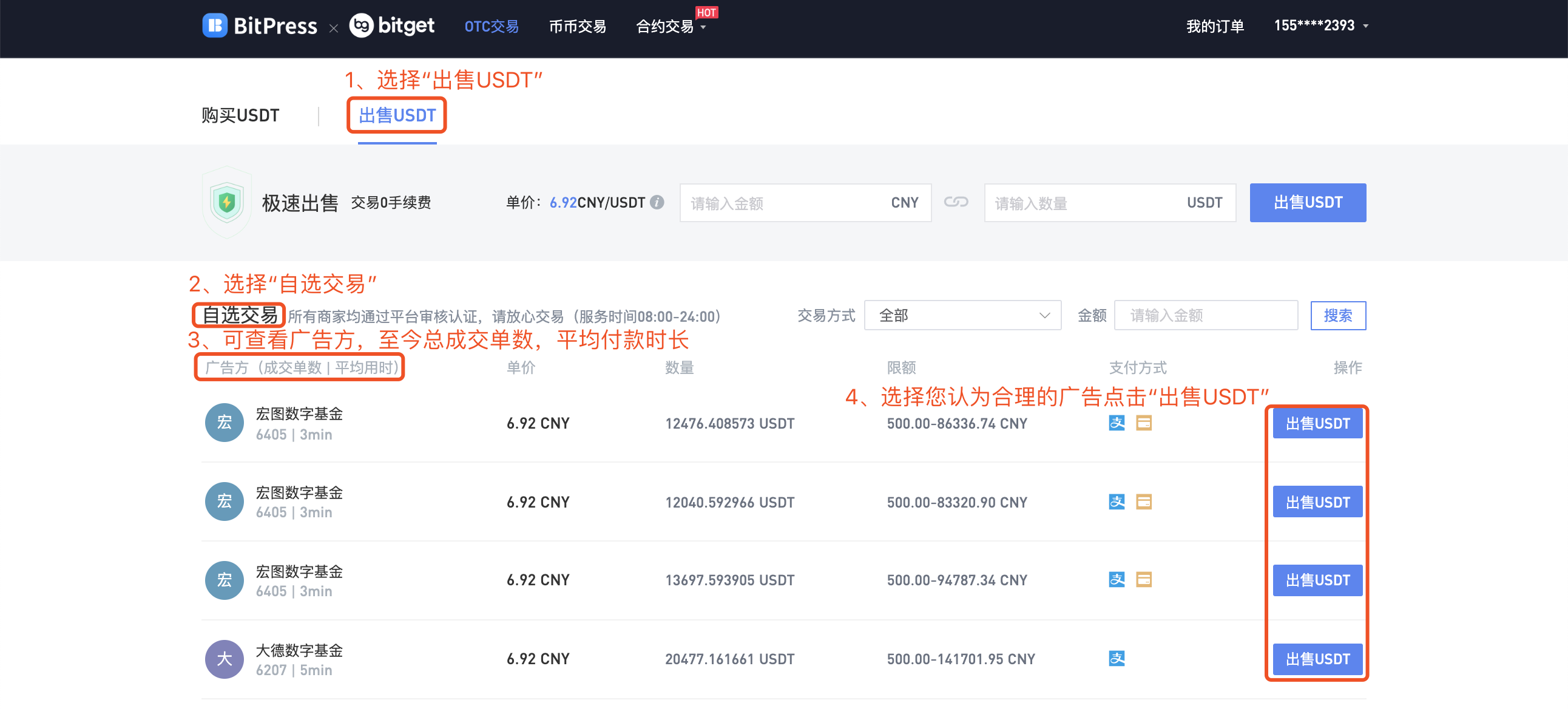1568x714 pixels.
Task: Click the green shield quick-sell icon
Action: tap(226, 202)
